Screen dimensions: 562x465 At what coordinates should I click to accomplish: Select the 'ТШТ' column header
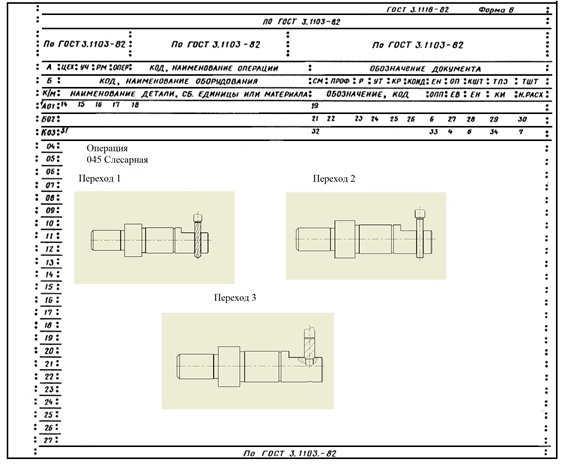[x=530, y=82]
